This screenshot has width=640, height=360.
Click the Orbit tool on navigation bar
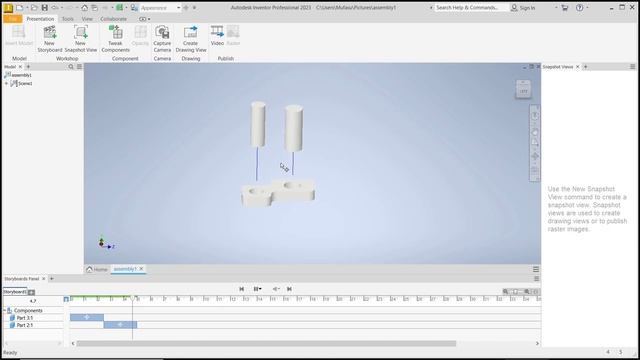coord(535,157)
